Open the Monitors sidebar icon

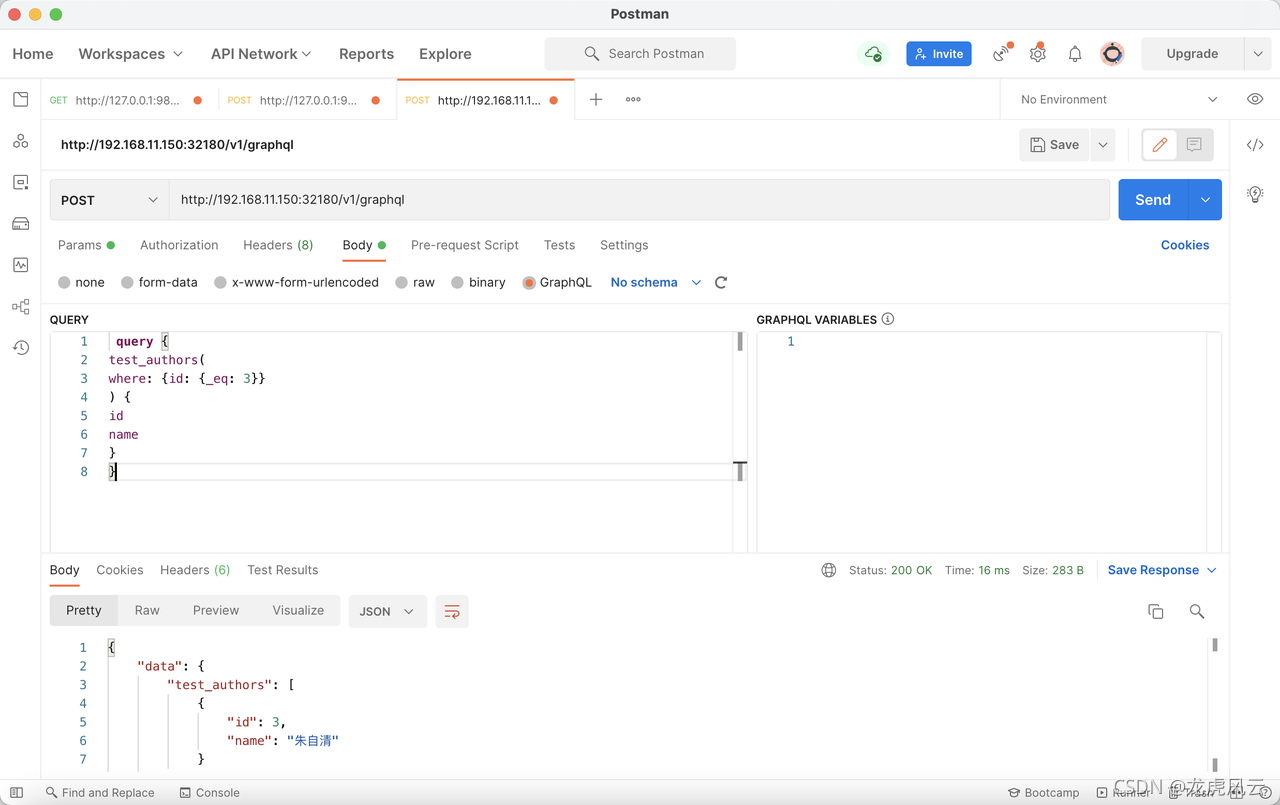(x=21, y=265)
